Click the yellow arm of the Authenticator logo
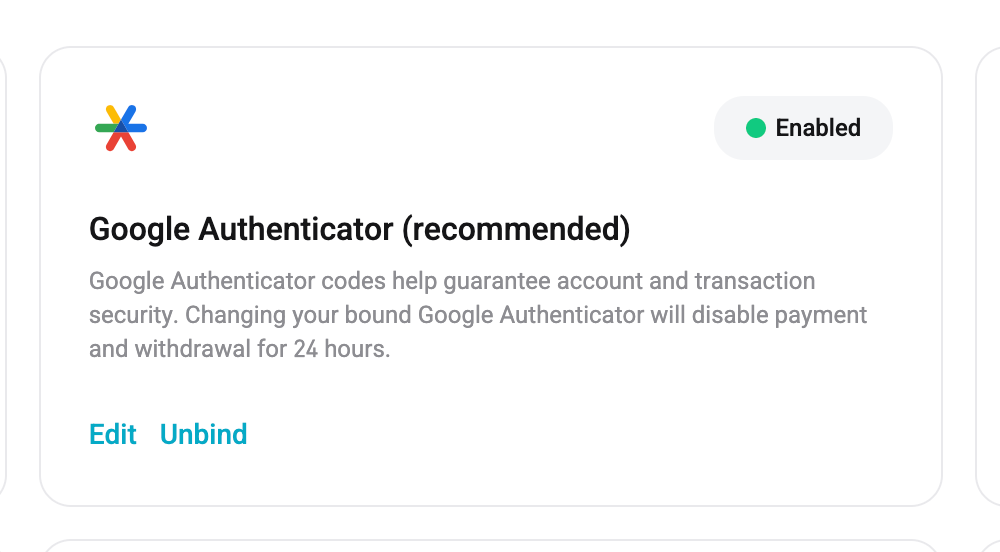1000x552 pixels. 112,112
